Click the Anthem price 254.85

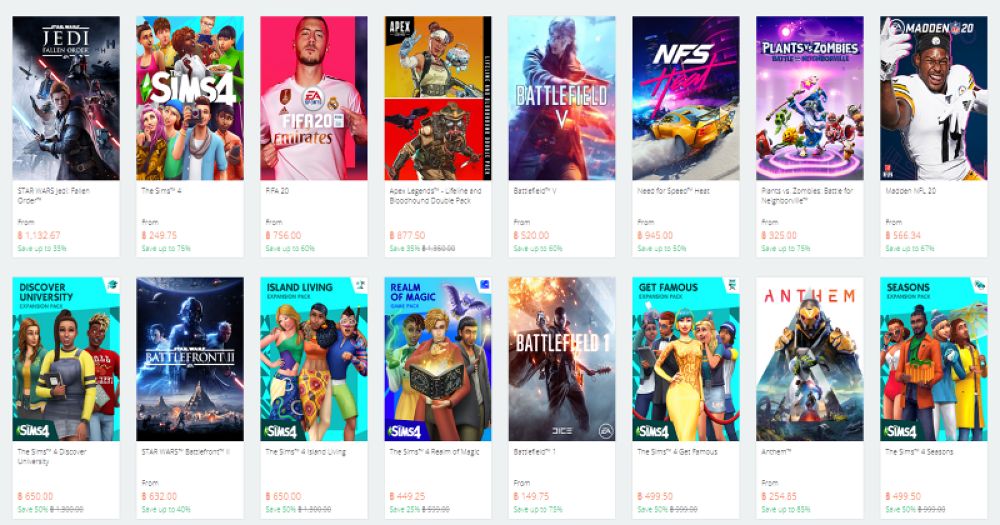(779, 496)
